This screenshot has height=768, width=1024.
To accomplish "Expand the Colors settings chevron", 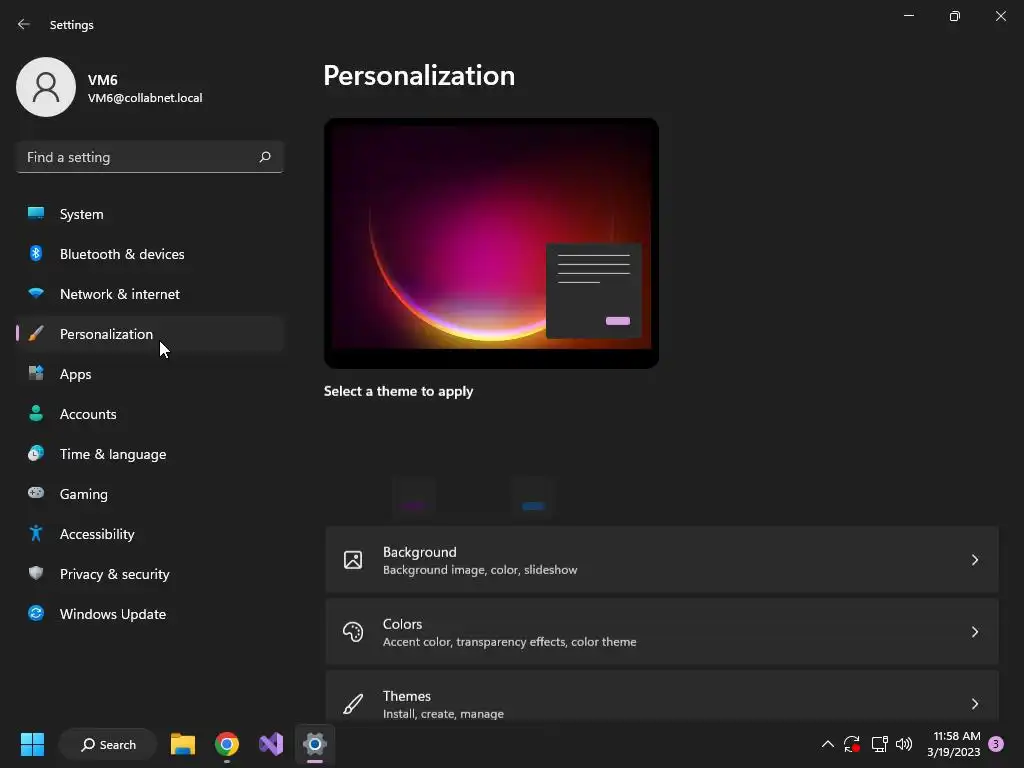I will (x=974, y=632).
